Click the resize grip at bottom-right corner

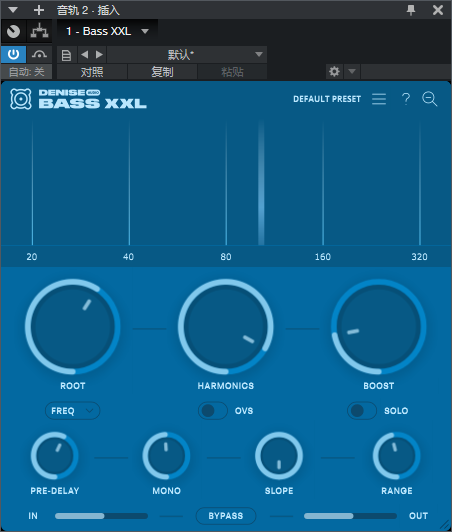[x=445, y=525]
